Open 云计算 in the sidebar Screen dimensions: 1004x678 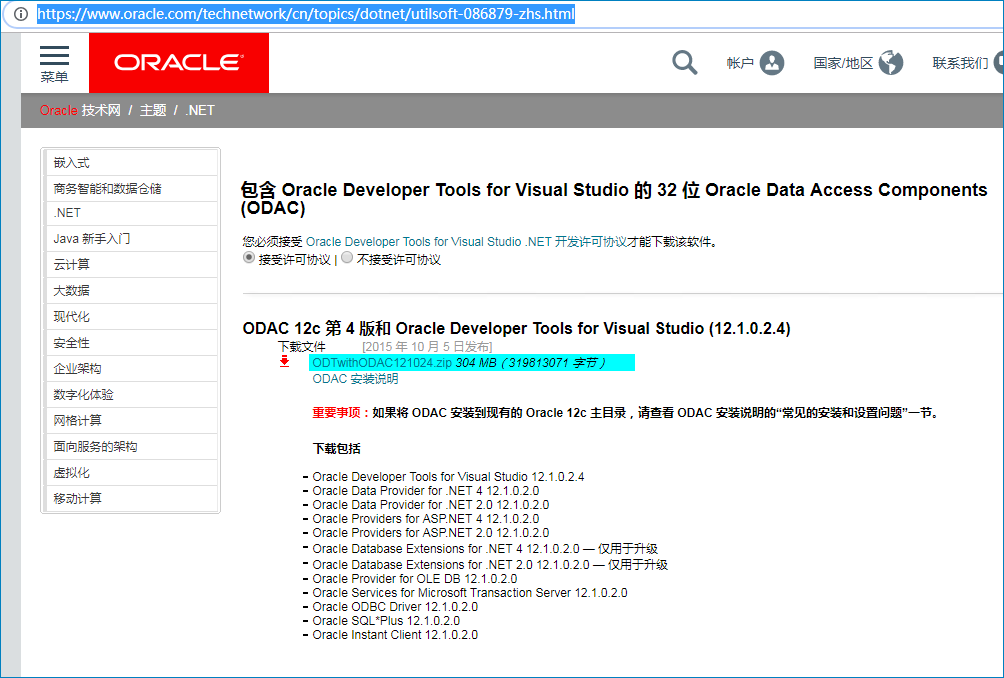pyautogui.click(x=132, y=264)
